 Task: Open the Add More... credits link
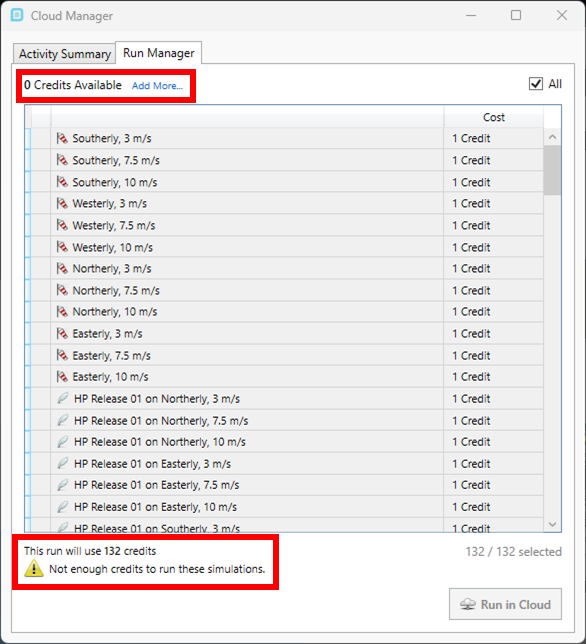click(x=157, y=86)
